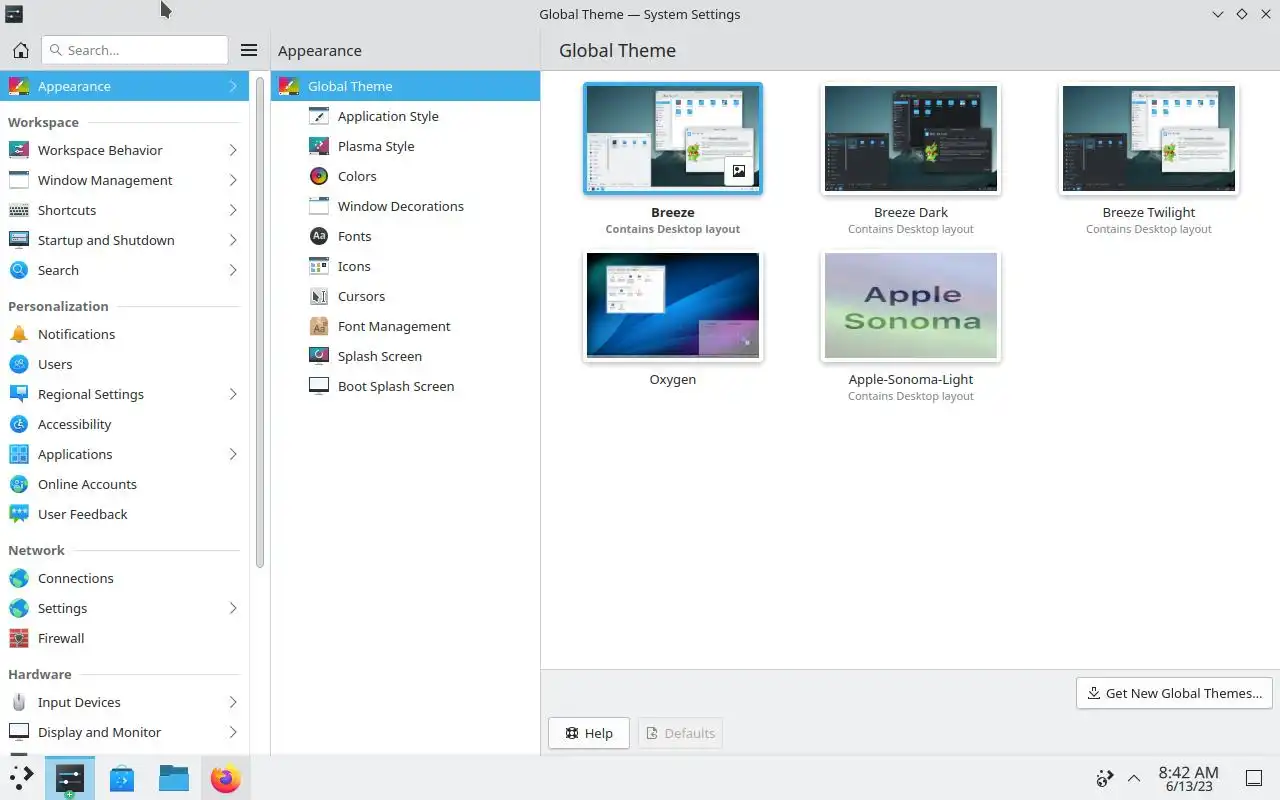Click the Help button

coord(589,733)
